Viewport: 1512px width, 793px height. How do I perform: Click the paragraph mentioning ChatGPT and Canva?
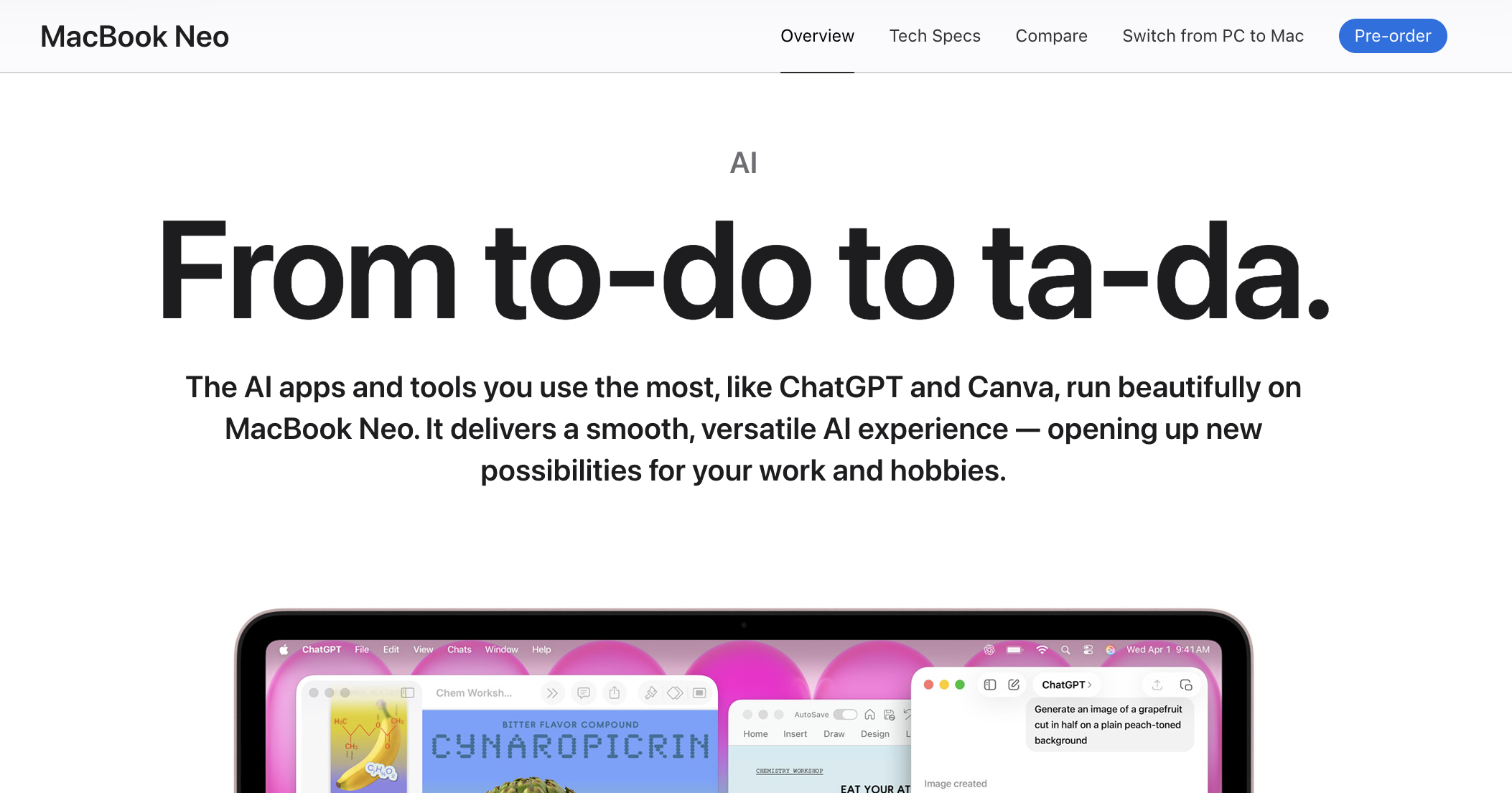pyautogui.click(x=743, y=429)
